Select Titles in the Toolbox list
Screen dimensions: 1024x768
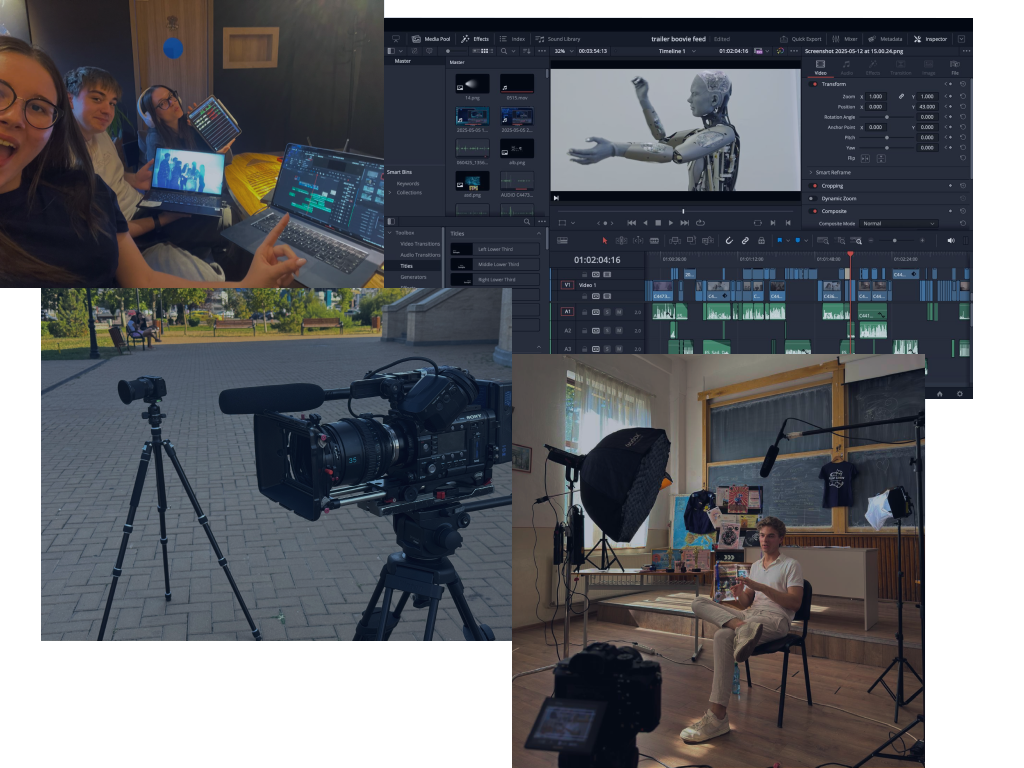[x=406, y=266]
